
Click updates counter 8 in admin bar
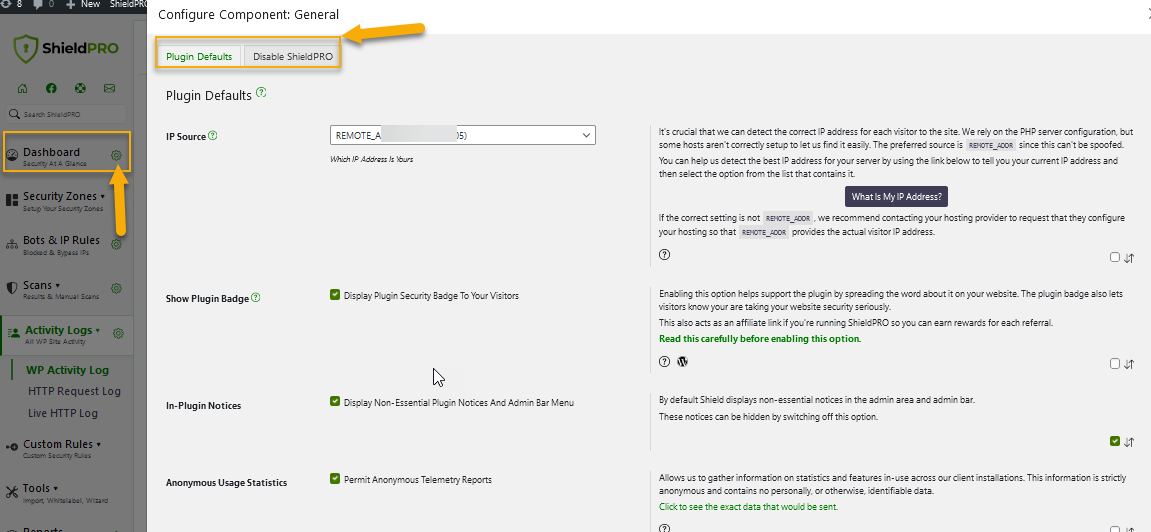pyautogui.click(x=12, y=4)
